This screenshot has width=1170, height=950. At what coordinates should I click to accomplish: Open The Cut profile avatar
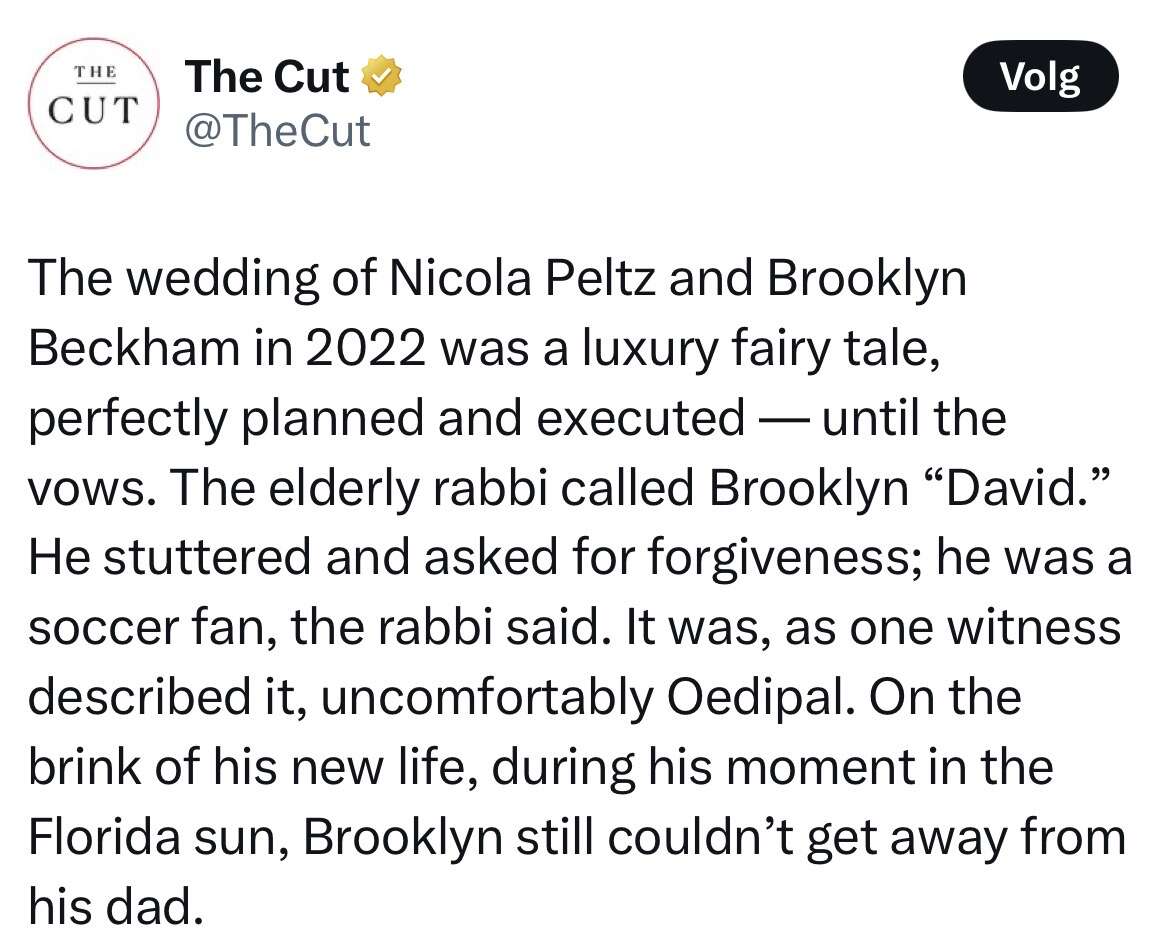94,107
